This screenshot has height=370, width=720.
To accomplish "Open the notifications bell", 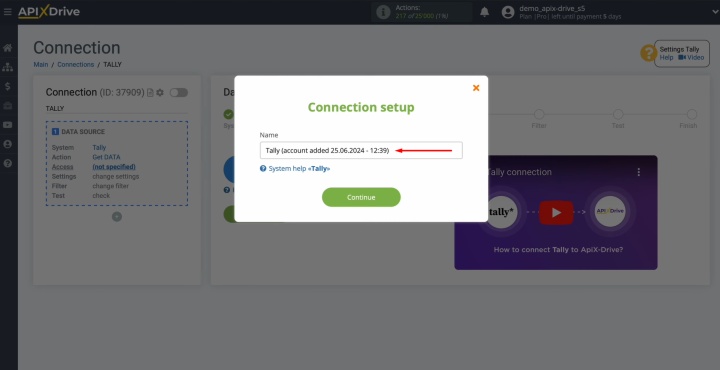I will [484, 12].
